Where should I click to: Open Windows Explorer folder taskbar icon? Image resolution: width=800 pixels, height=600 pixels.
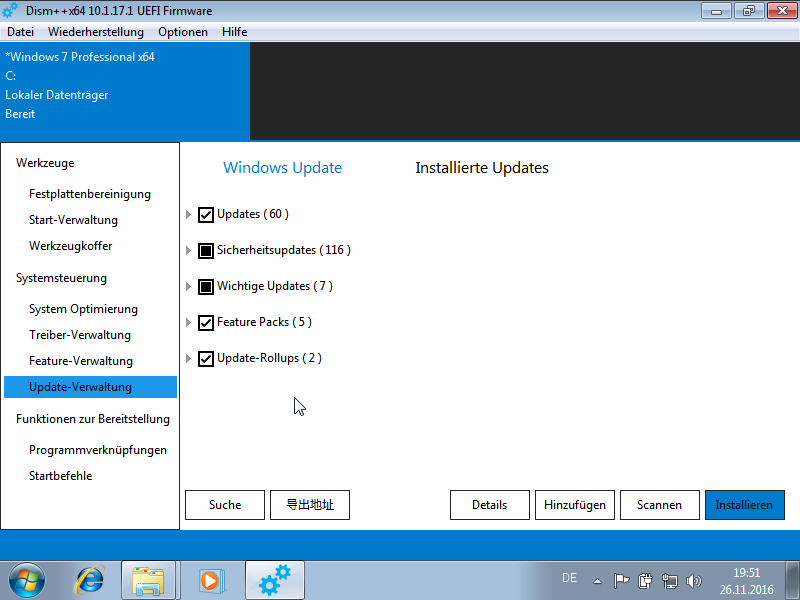(148, 581)
